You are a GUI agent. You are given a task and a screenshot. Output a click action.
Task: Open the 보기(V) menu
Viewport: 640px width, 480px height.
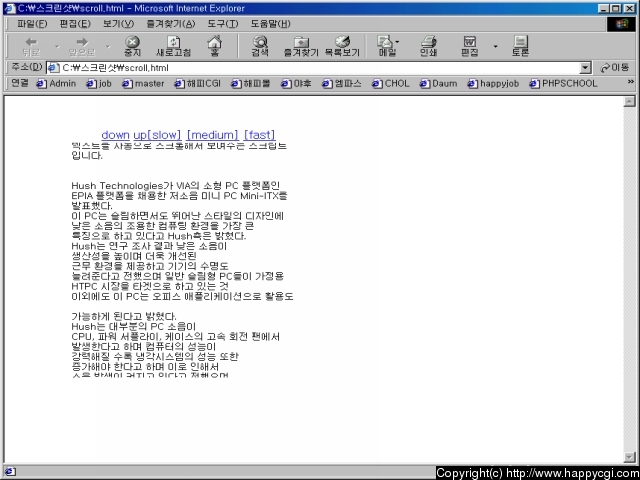coord(118,24)
